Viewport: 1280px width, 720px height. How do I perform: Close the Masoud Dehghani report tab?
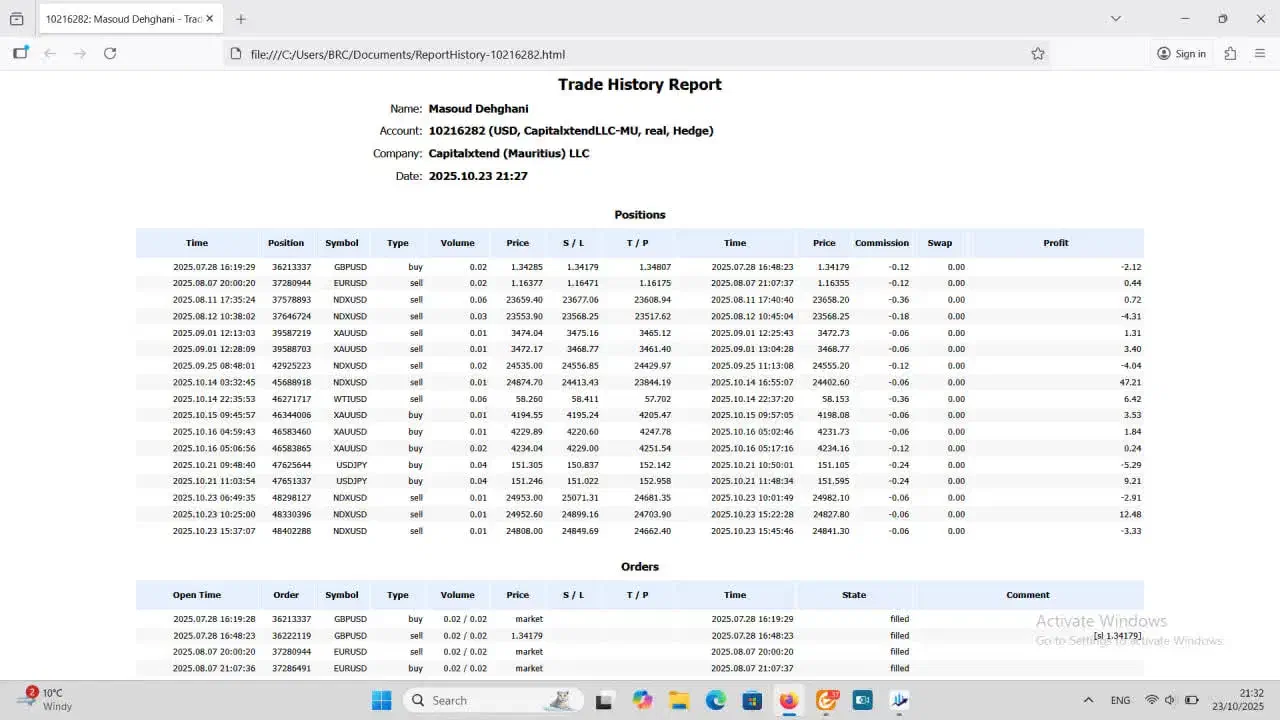(210, 19)
